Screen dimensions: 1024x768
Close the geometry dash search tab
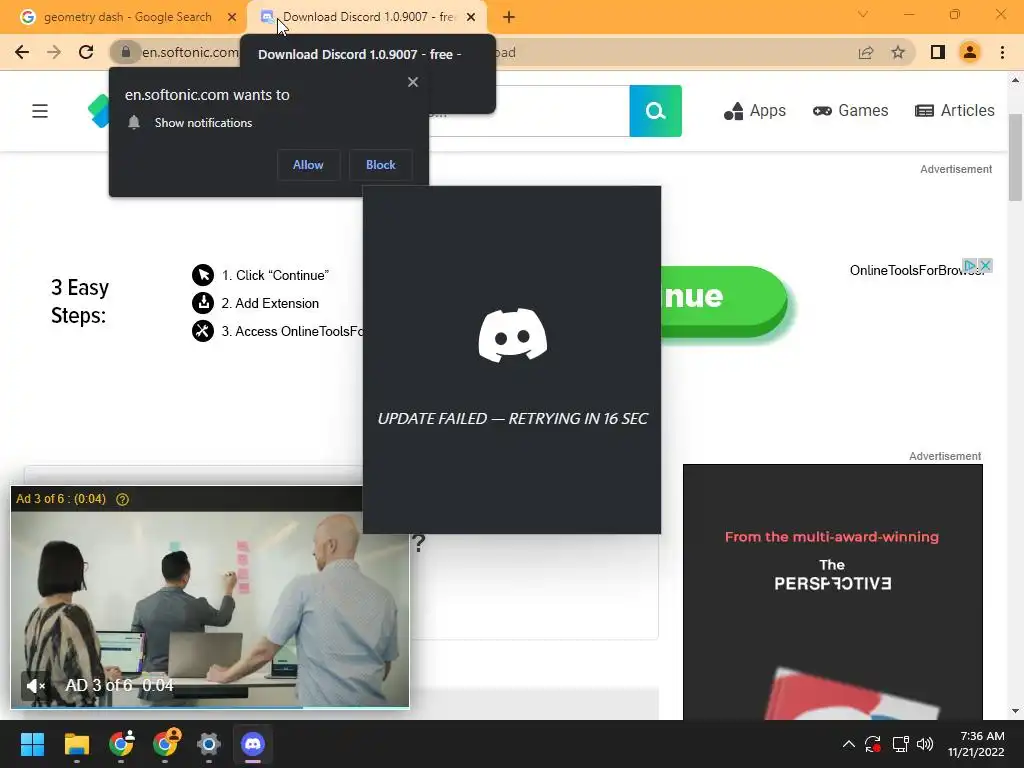coord(232,17)
